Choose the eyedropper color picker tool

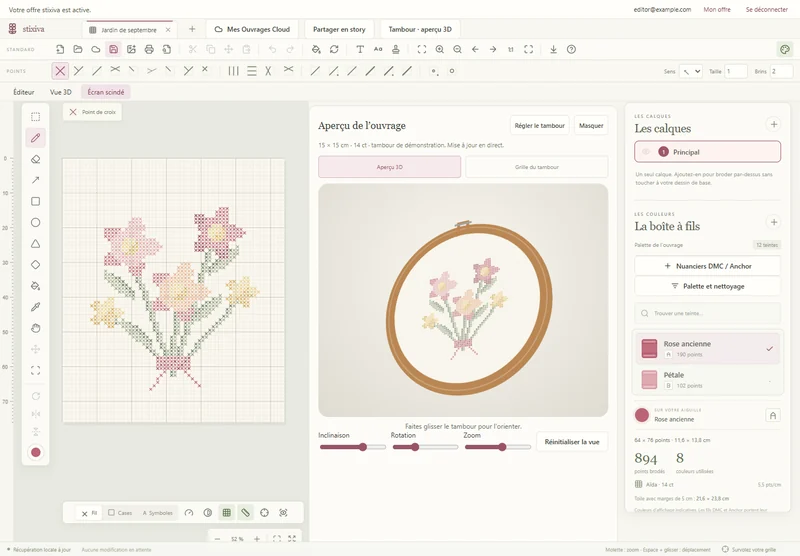click(35, 307)
